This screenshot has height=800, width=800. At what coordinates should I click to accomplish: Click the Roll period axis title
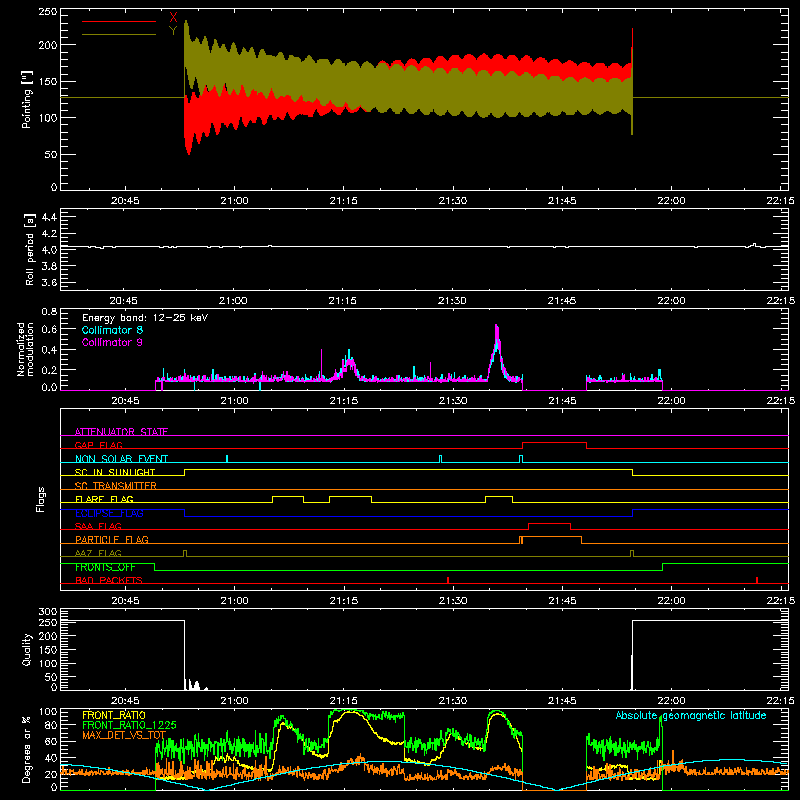(x=30, y=249)
